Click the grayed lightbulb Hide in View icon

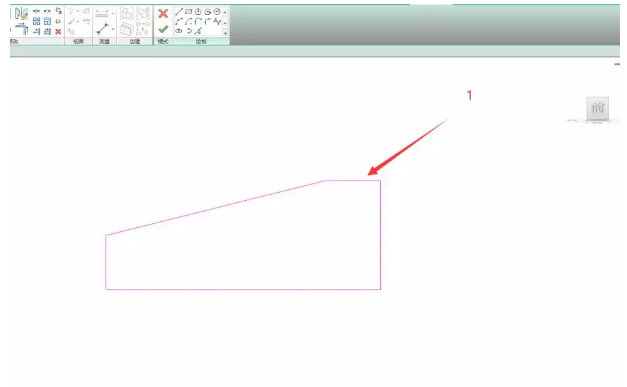point(71,11)
